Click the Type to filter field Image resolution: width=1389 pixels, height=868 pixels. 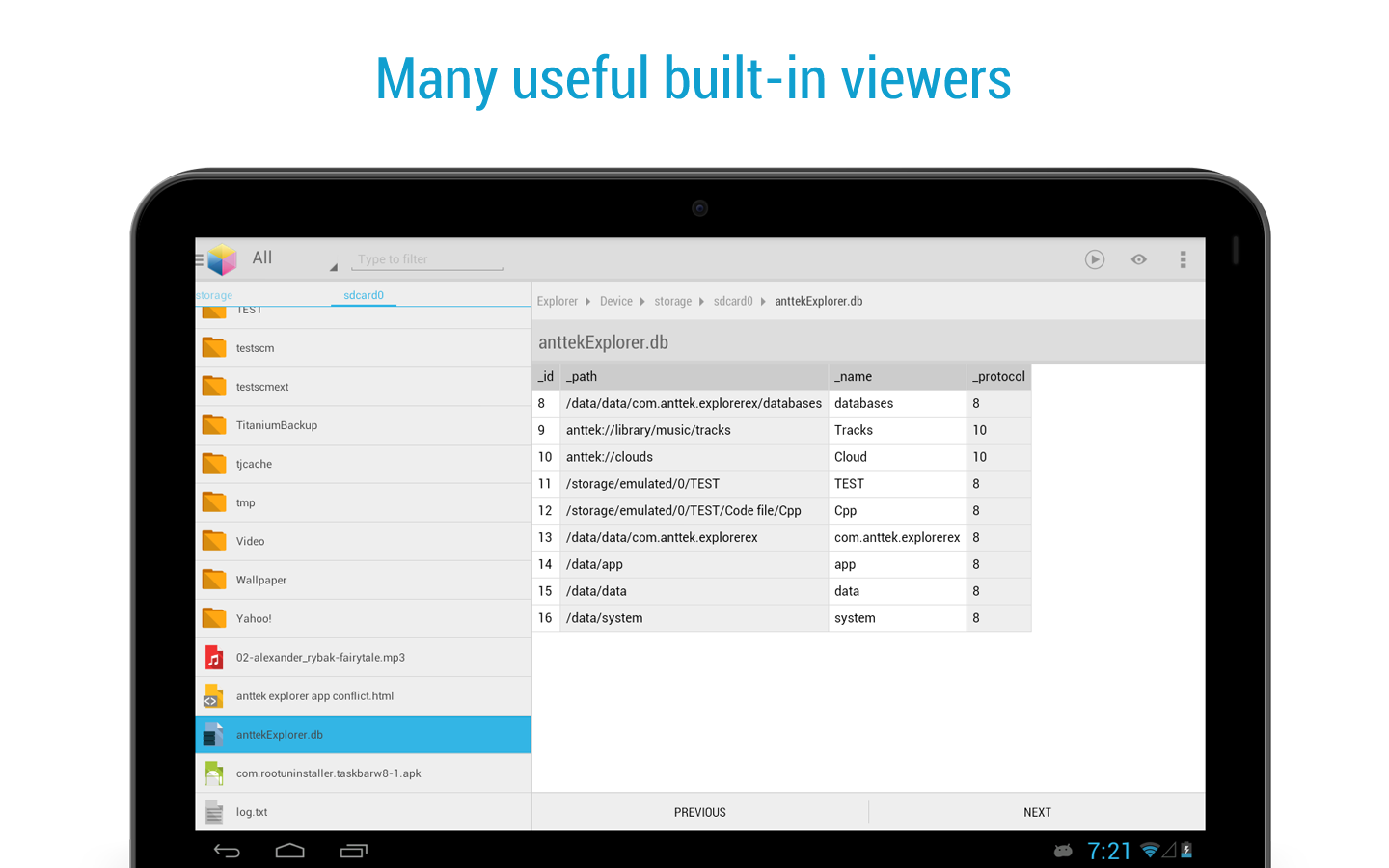[426, 259]
